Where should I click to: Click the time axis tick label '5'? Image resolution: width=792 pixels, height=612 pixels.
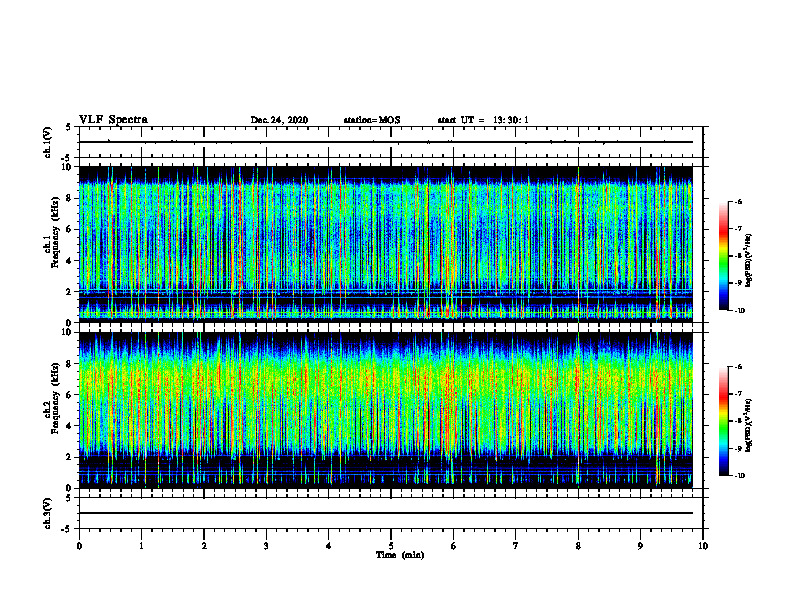click(x=391, y=546)
